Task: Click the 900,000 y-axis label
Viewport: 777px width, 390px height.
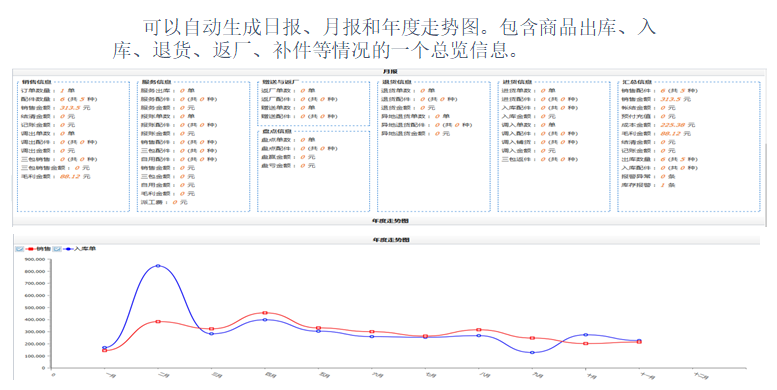Action: tap(35, 259)
